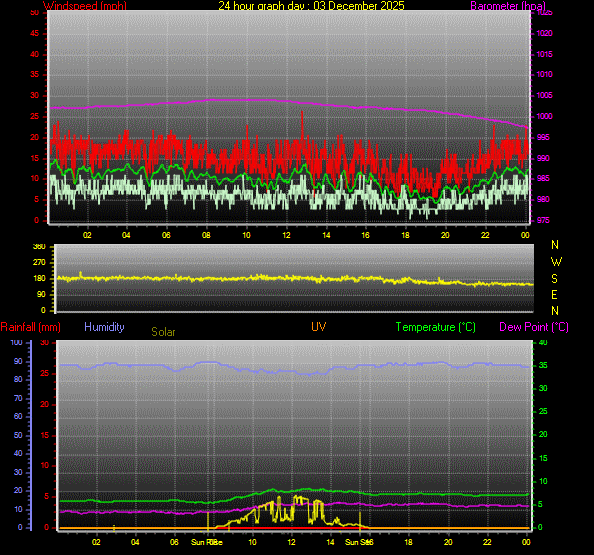The image size is (594, 555).
Task: Click 100 on the blue humidity axis
Action: (x=16, y=342)
